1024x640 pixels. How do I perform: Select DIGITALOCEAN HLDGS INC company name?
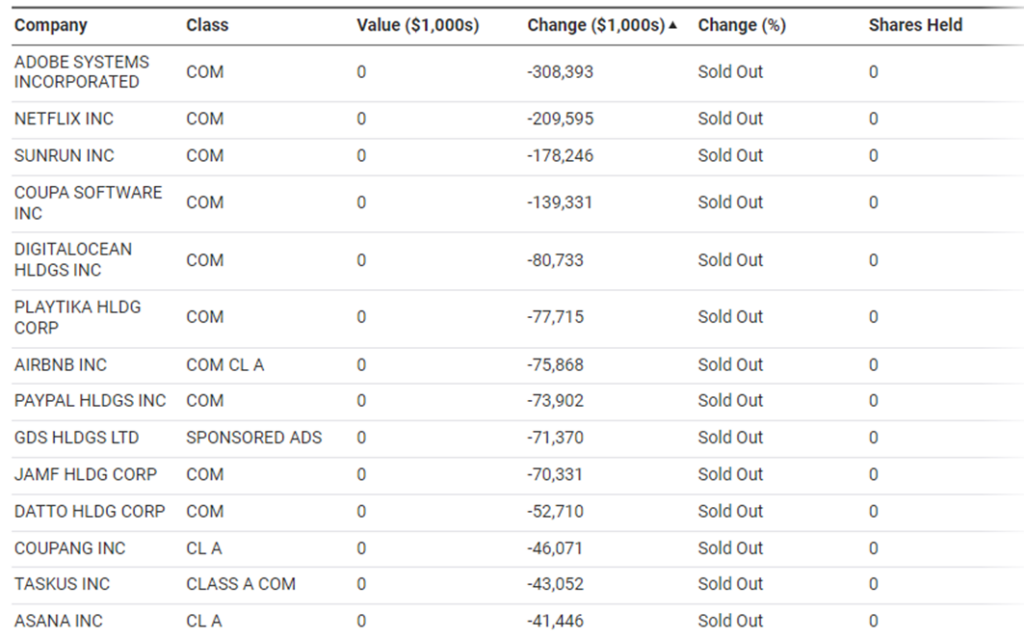pos(73,260)
